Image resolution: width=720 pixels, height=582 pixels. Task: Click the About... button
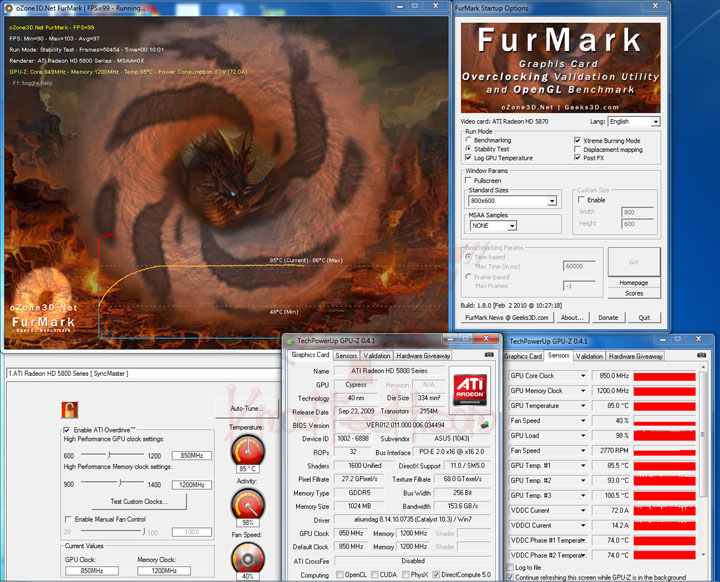[x=572, y=317]
